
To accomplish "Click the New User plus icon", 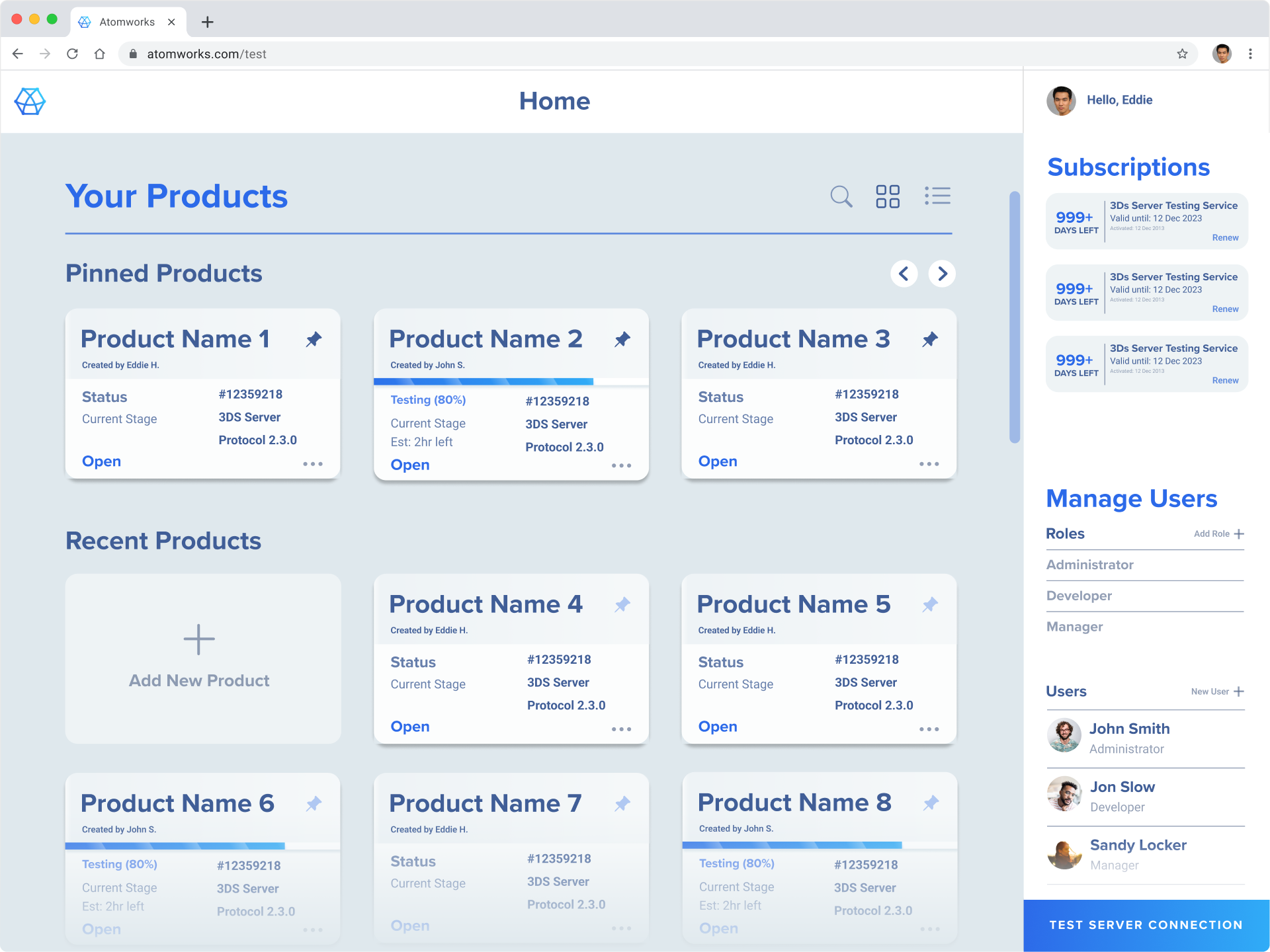I will 1239,692.
